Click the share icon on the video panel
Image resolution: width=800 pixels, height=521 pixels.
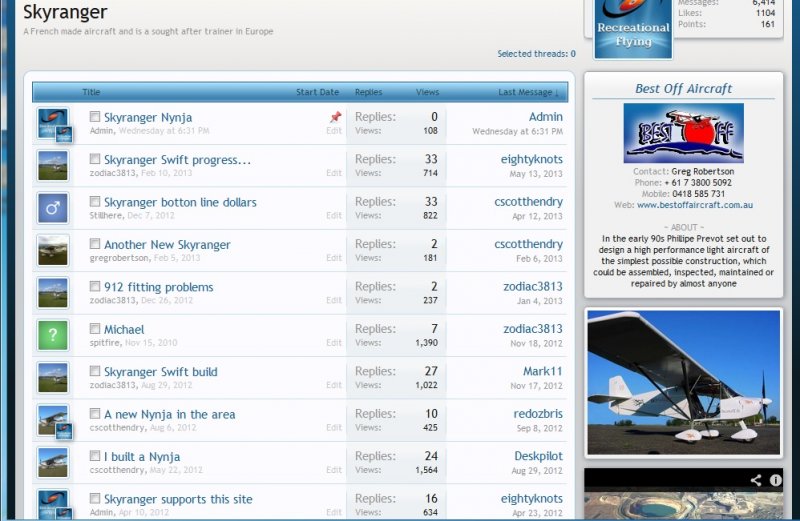pos(756,480)
